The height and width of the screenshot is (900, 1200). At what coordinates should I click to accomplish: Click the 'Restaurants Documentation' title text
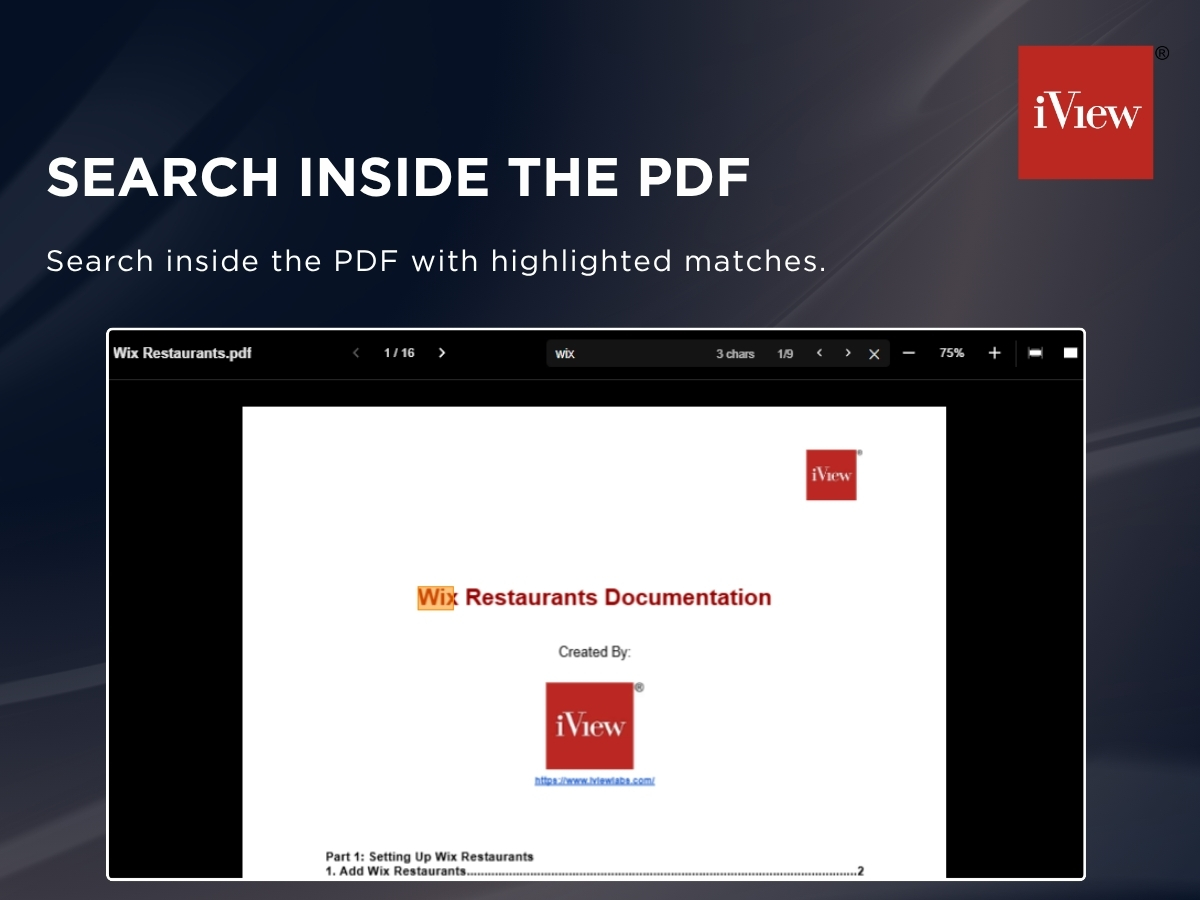pos(618,598)
